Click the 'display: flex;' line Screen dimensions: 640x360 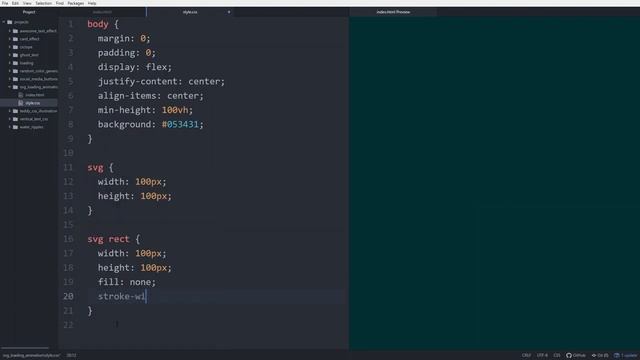[135, 67]
